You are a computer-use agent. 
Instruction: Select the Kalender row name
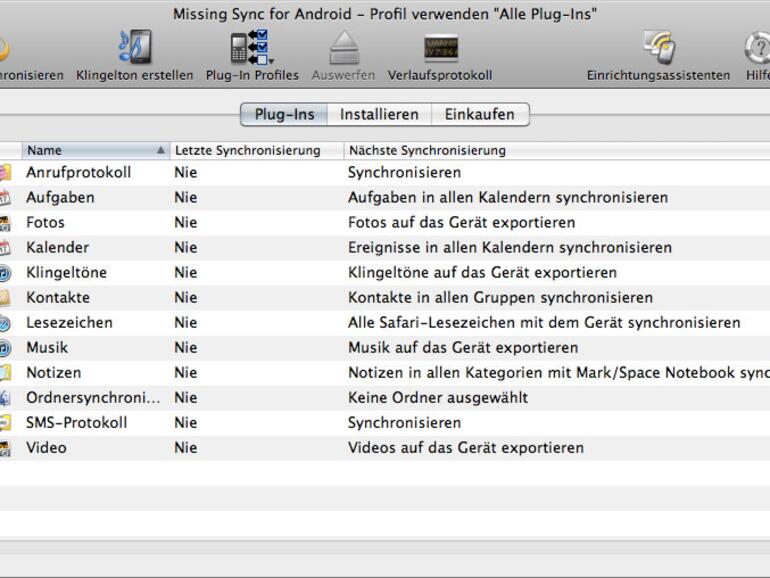(57, 248)
